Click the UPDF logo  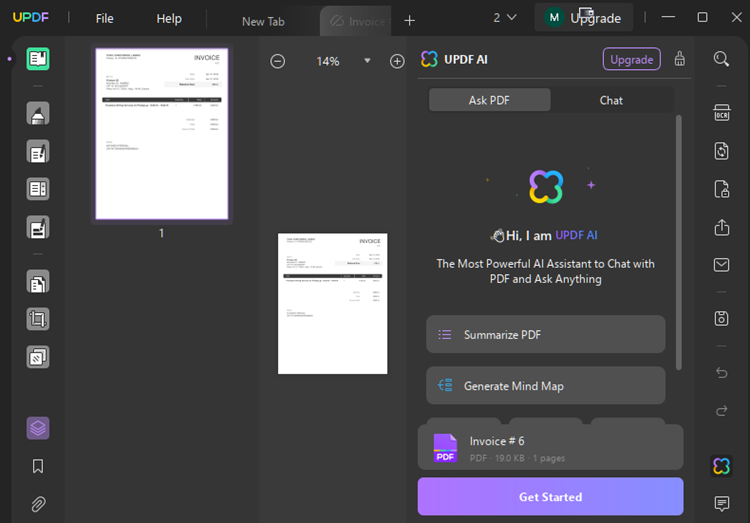point(31,18)
